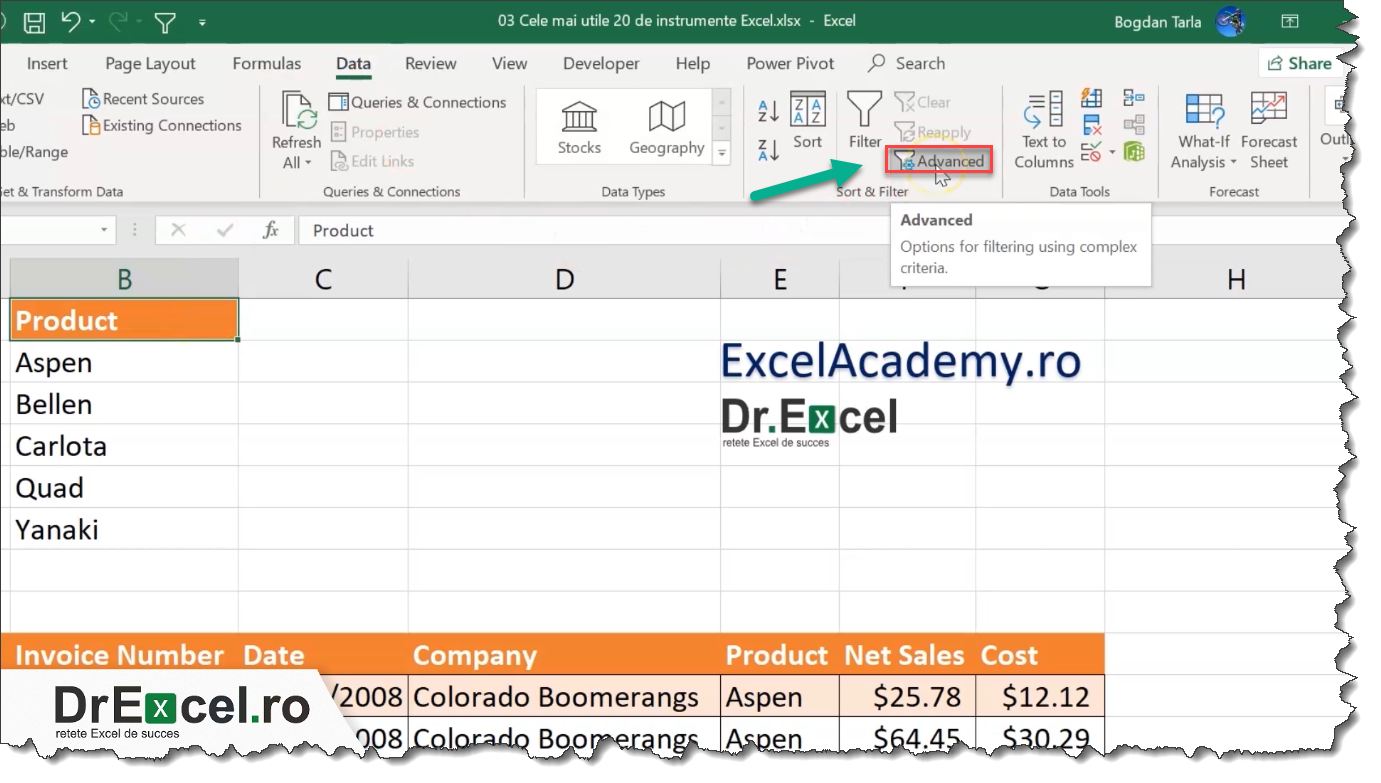Click the Remove Duplicates icon
Screen dimensions: 1381x783
point(1092,125)
